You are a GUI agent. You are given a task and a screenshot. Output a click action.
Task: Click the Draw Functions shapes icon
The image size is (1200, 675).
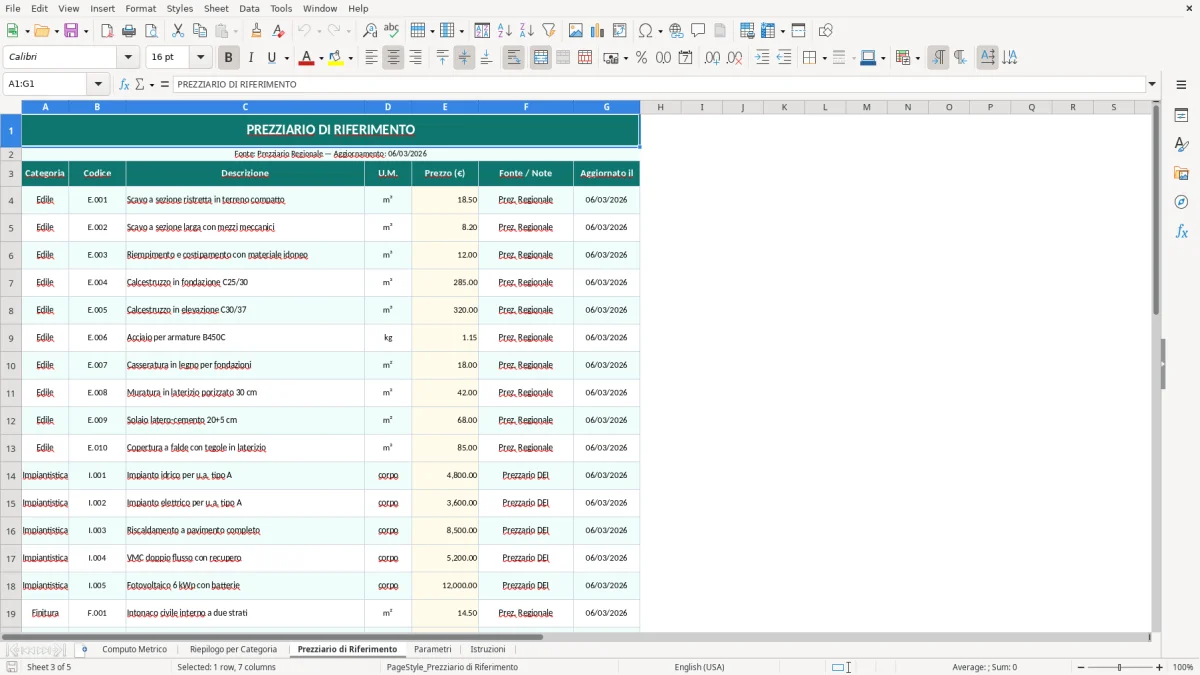point(825,31)
